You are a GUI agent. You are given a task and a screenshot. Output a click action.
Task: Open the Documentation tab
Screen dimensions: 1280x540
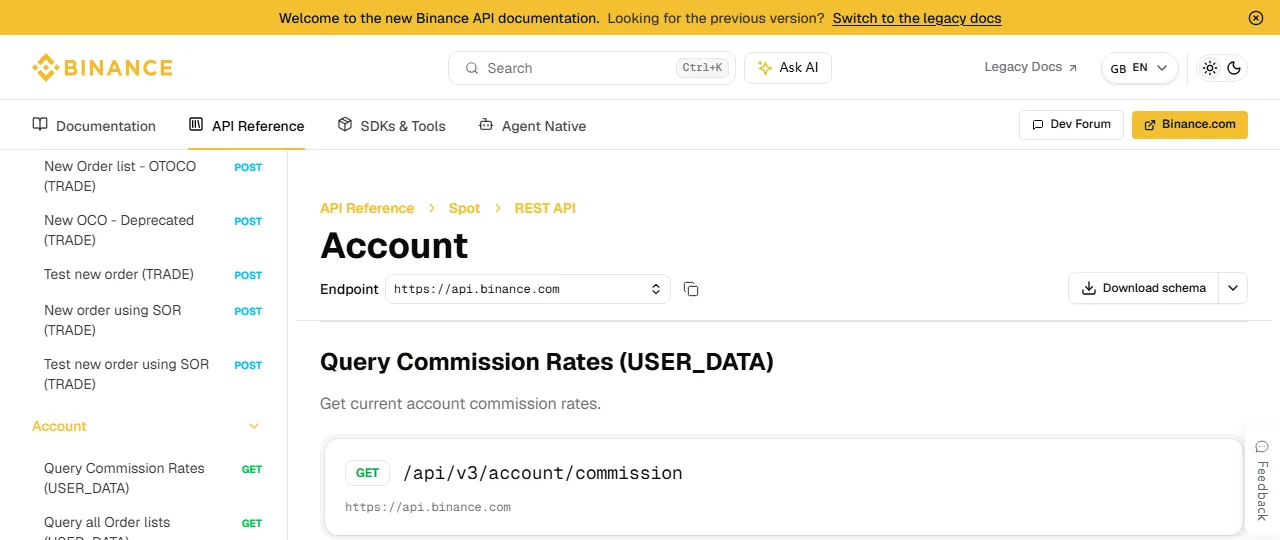94,125
